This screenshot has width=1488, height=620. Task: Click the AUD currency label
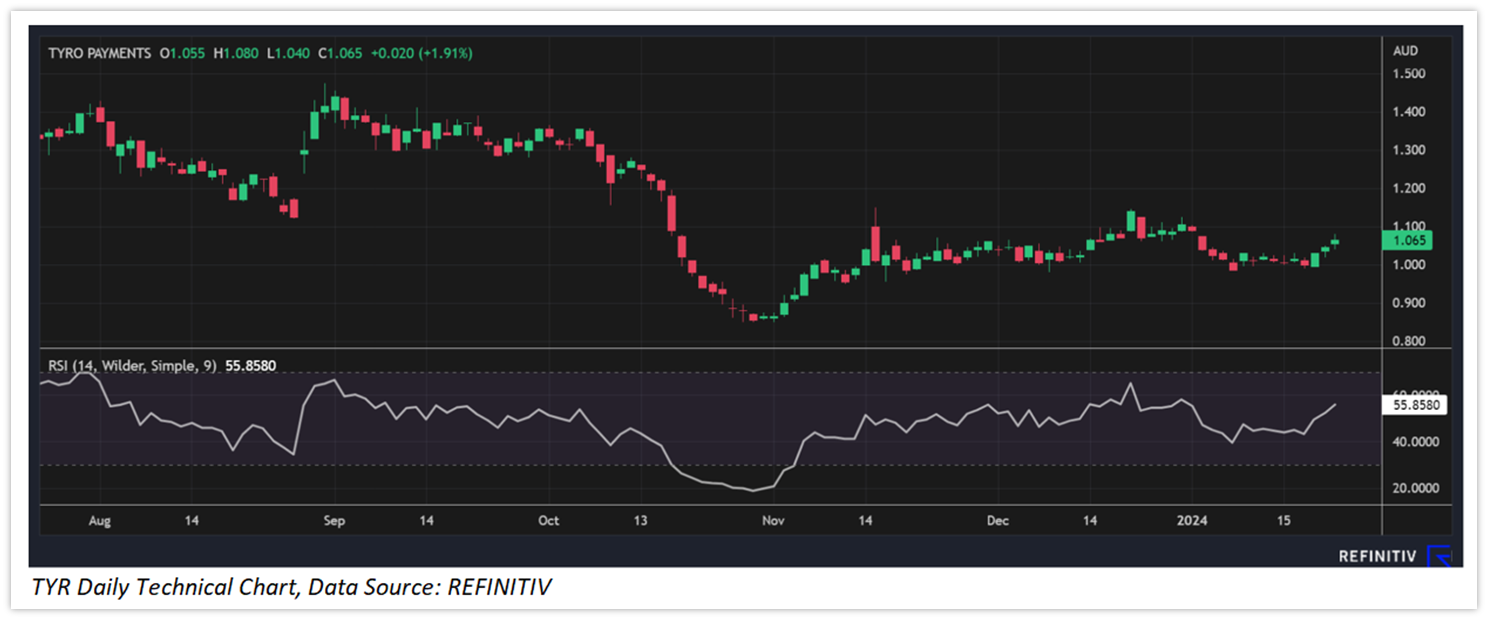click(1406, 51)
